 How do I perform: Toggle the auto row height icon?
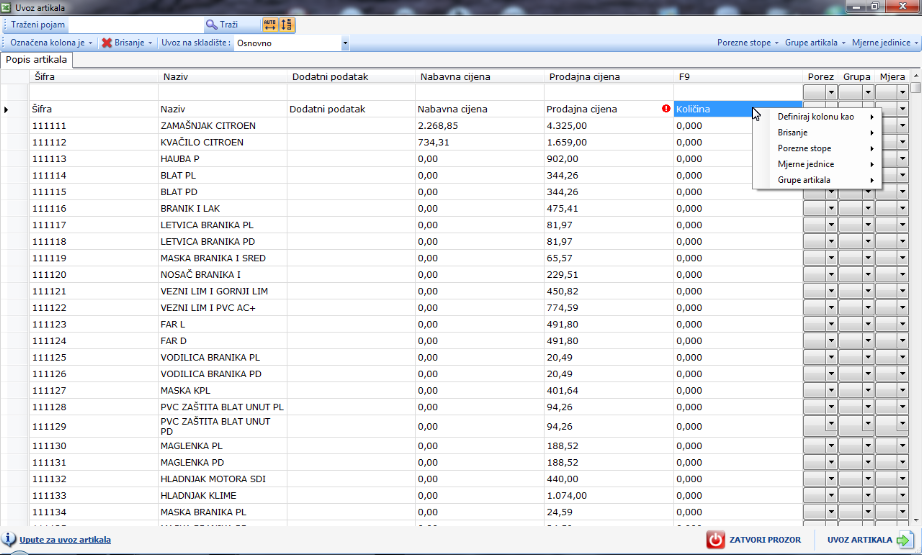click(286, 25)
